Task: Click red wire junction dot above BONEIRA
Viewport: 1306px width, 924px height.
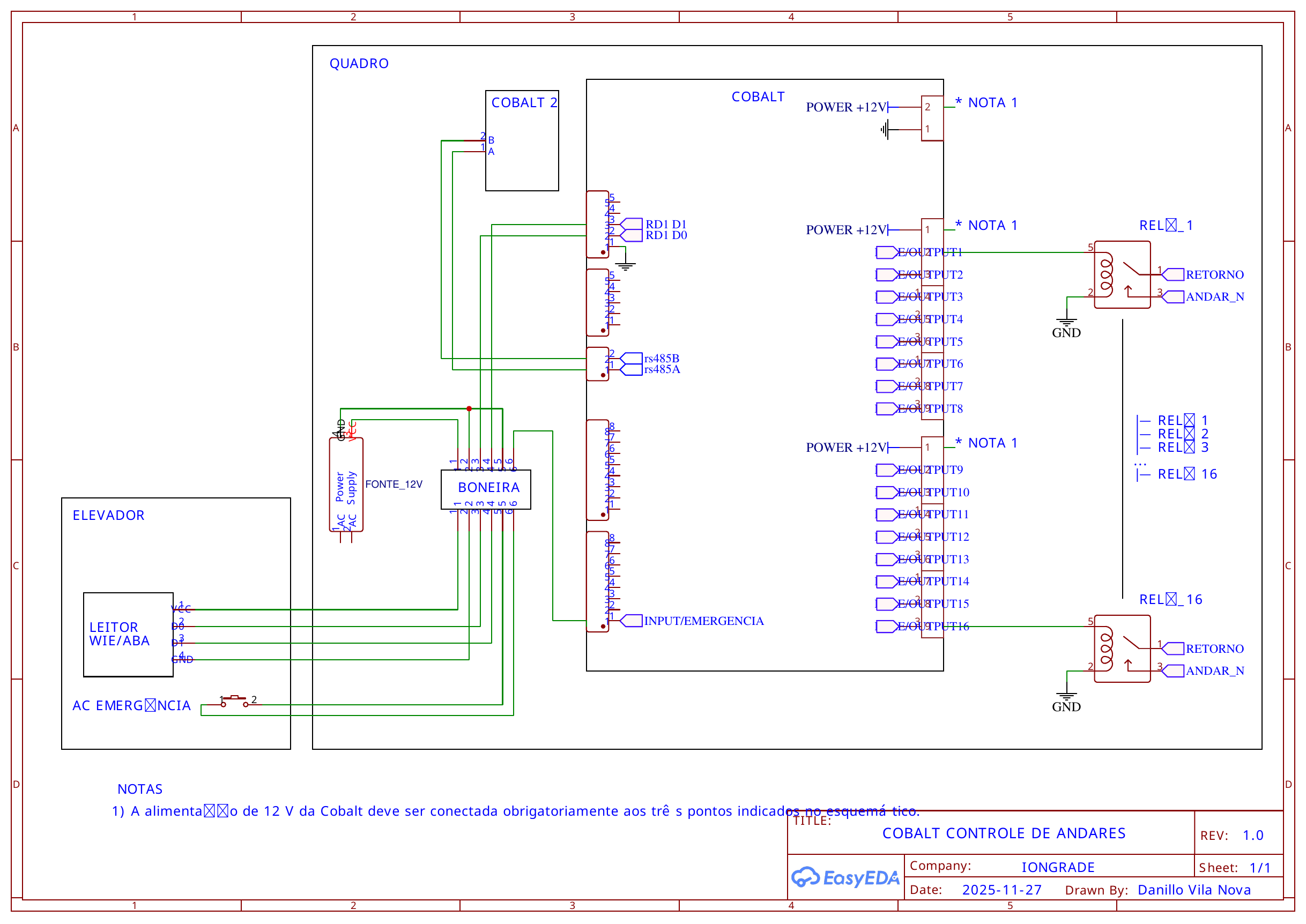Action: (x=469, y=408)
